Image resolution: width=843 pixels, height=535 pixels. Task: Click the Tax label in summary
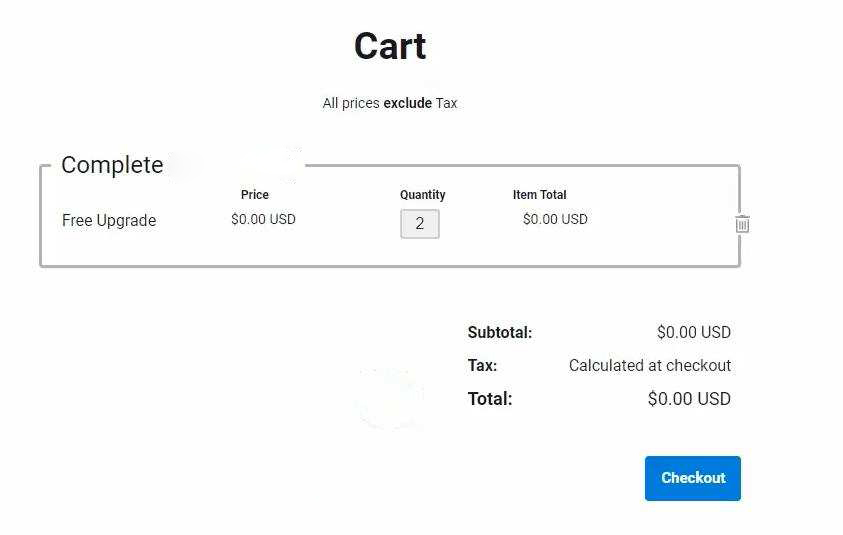point(482,366)
